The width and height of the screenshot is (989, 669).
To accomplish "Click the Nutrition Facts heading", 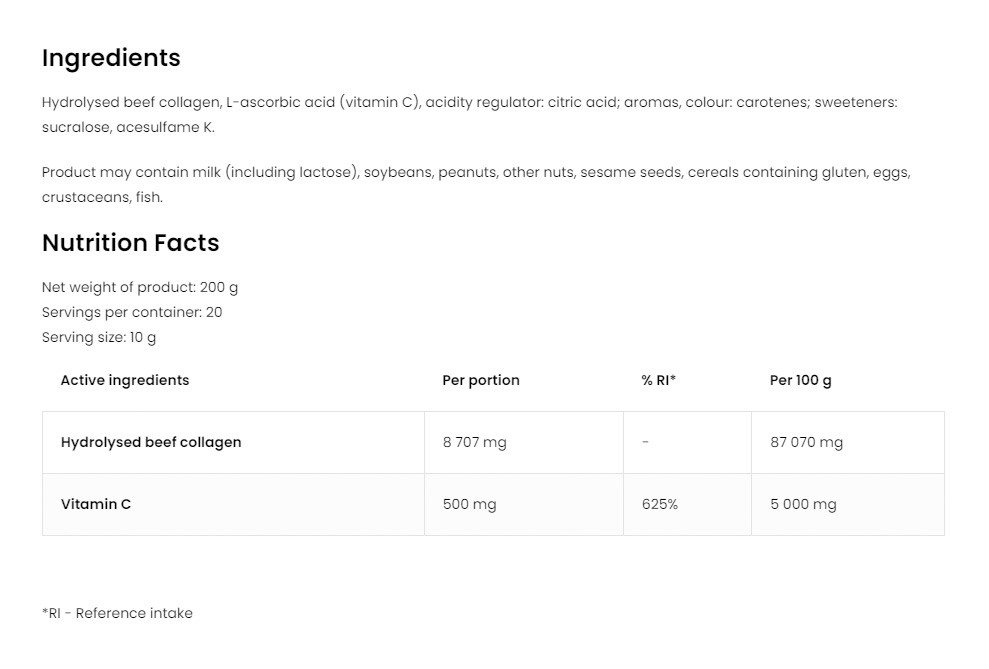I will (x=130, y=243).
